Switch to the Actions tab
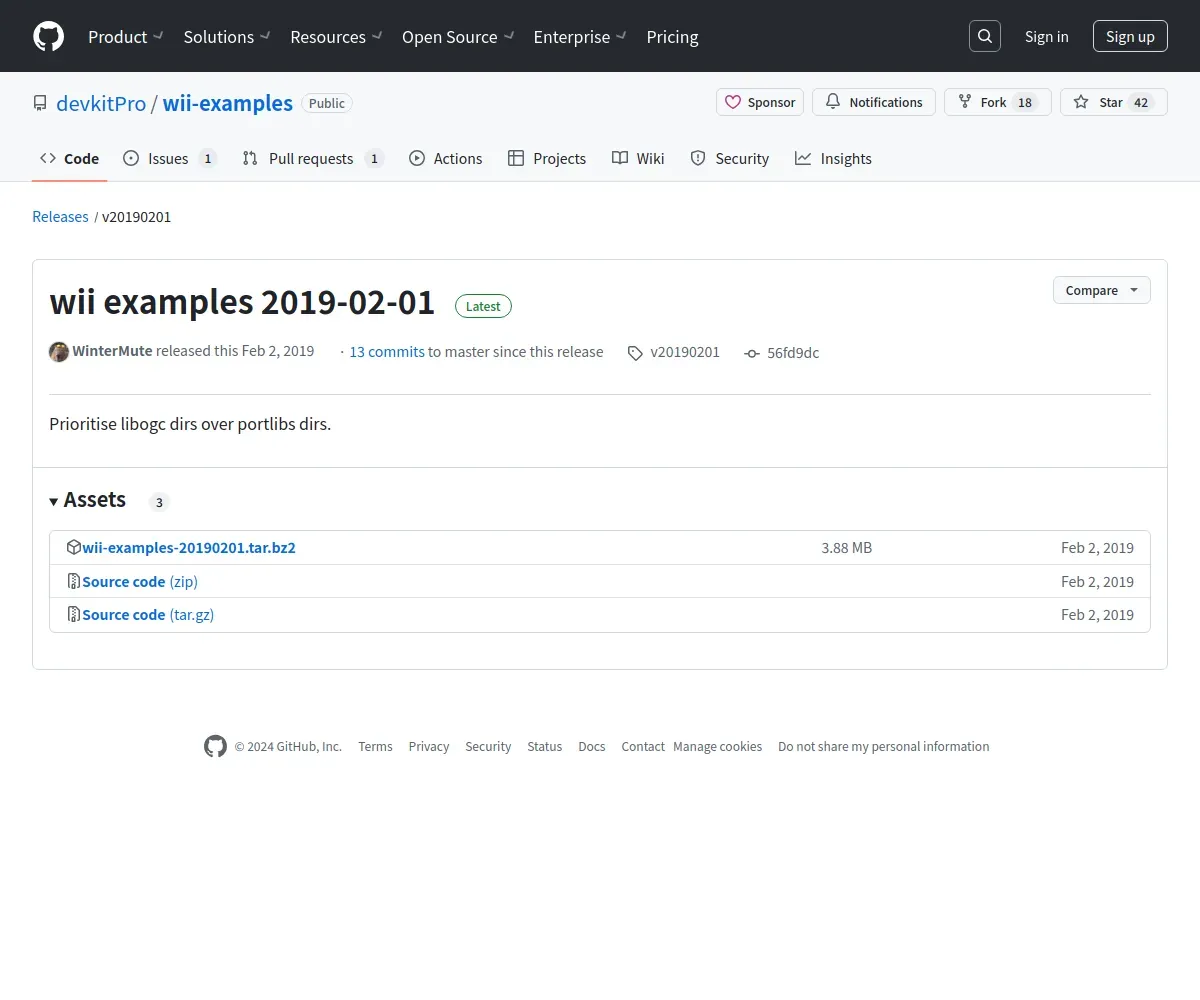This screenshot has width=1200, height=1000. [445, 158]
